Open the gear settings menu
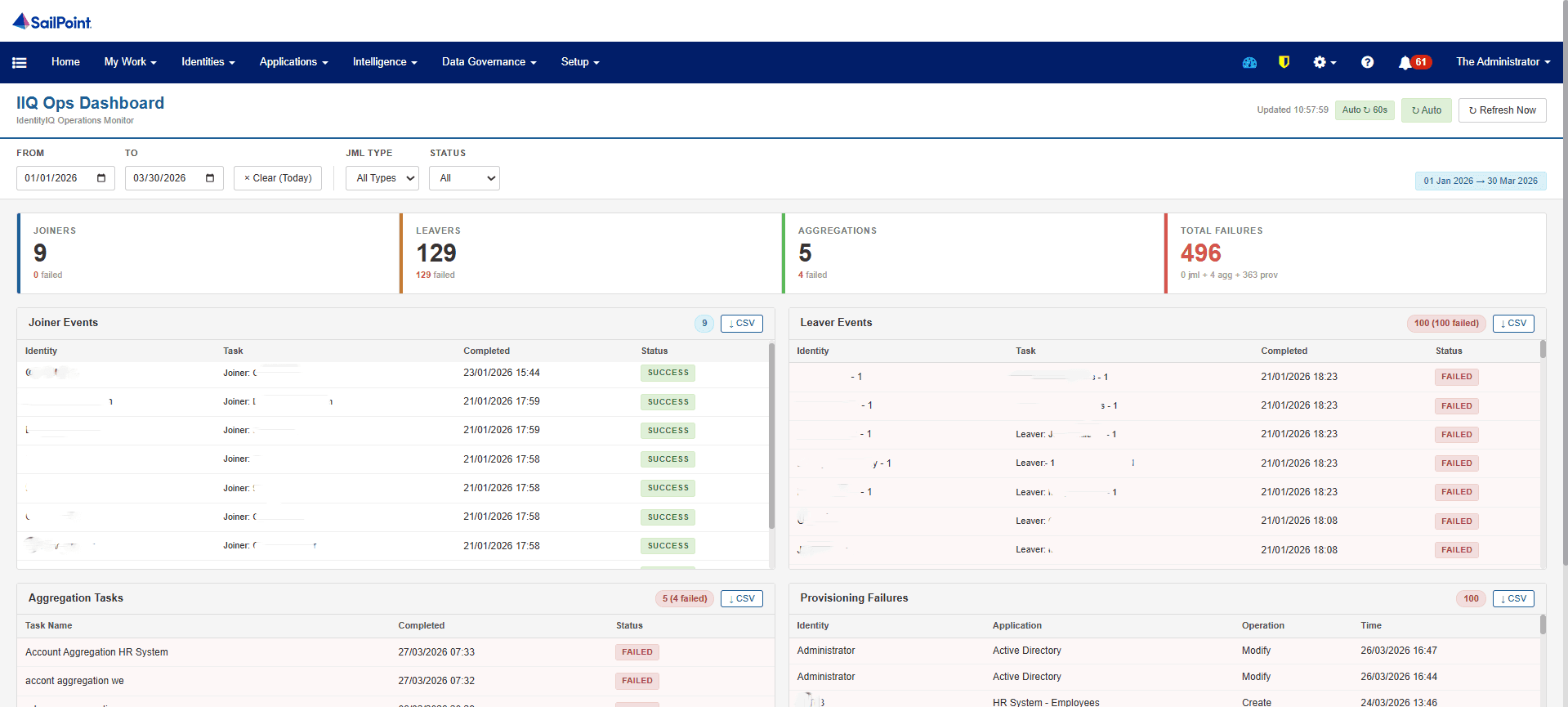1568x707 pixels. click(1325, 62)
